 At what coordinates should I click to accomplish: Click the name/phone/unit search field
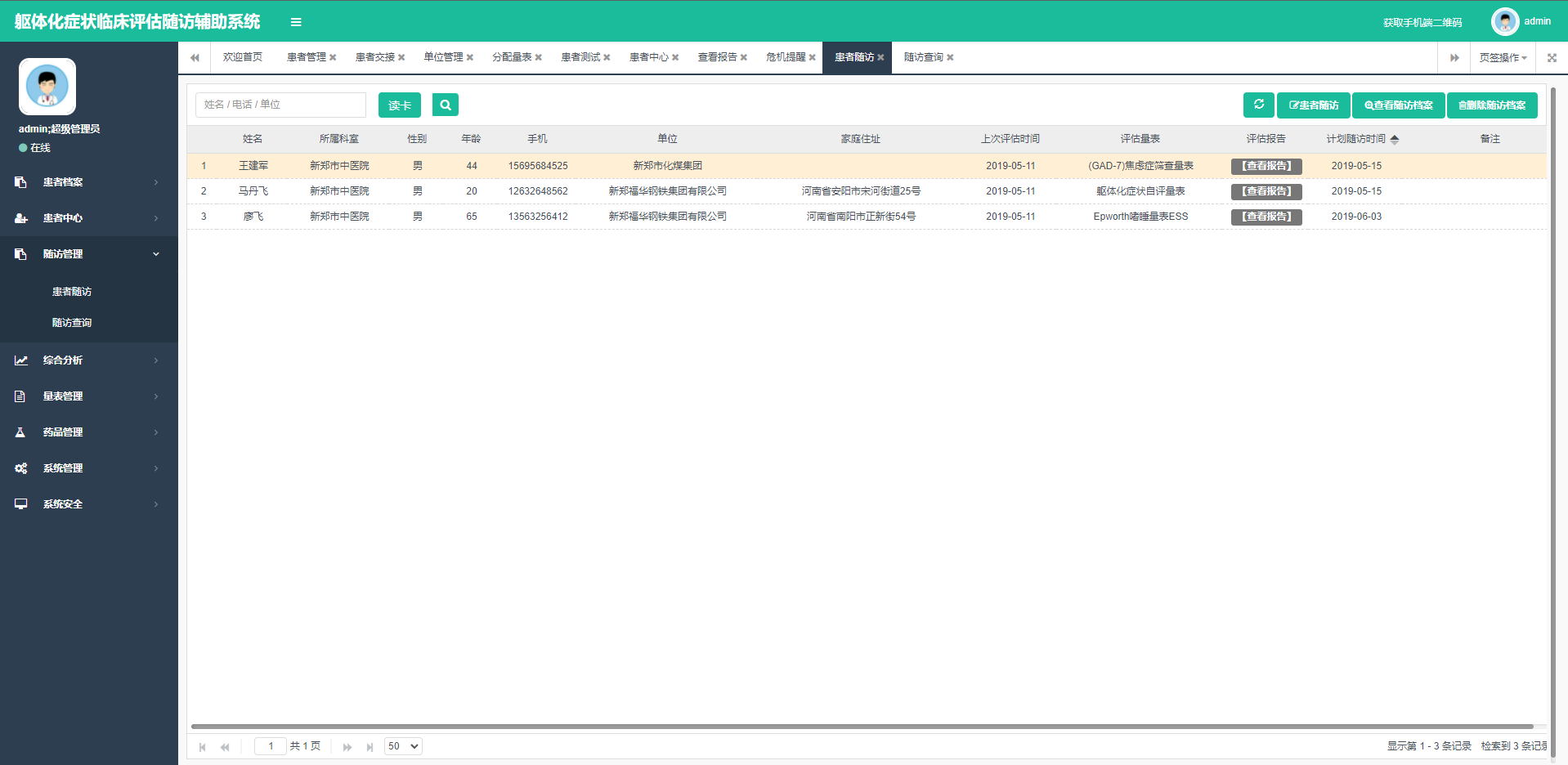pyautogui.click(x=280, y=105)
